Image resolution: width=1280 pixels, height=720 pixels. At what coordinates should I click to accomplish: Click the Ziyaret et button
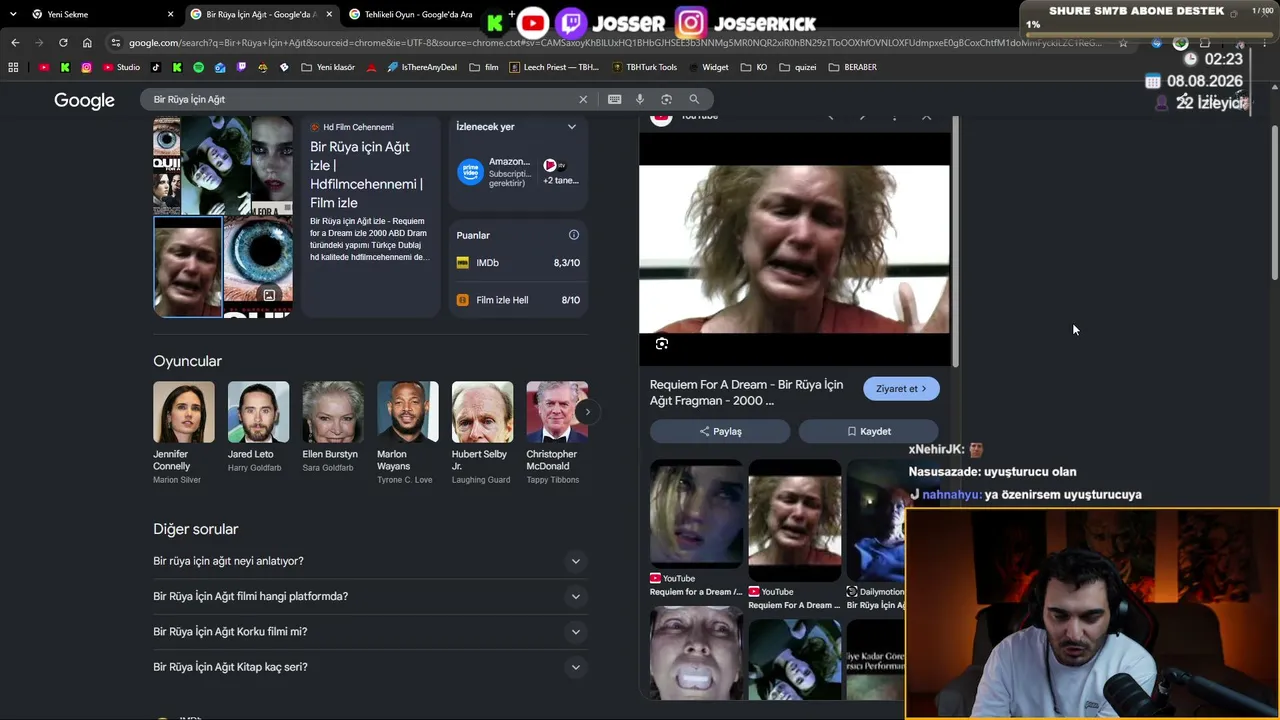(901, 389)
